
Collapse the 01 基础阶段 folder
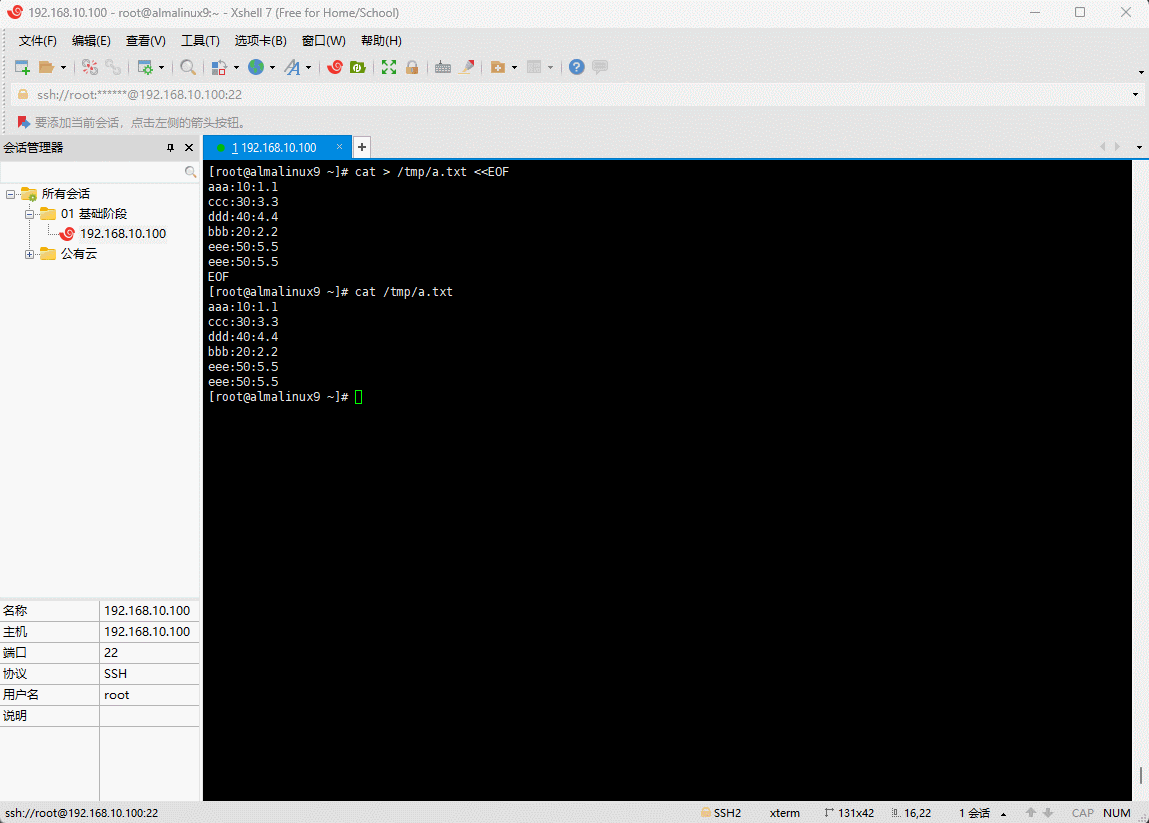click(30, 214)
